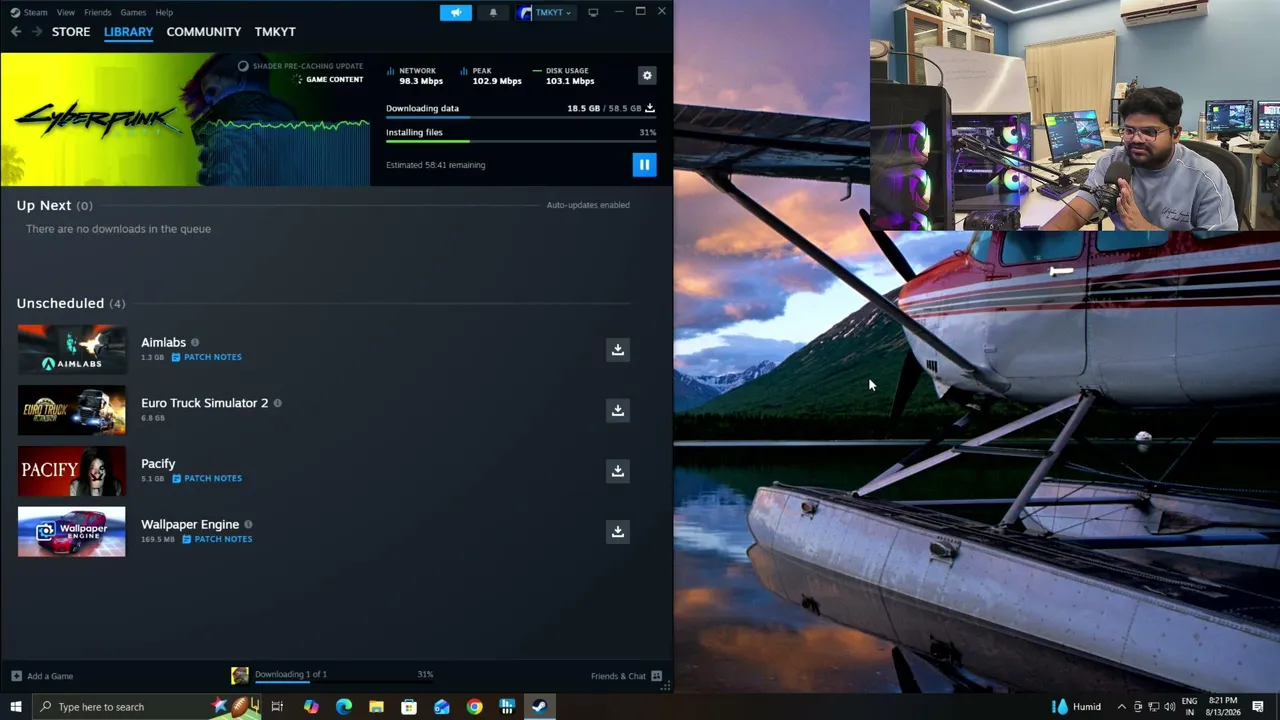
Task: Navigate forward with right arrow
Action: 37,32
